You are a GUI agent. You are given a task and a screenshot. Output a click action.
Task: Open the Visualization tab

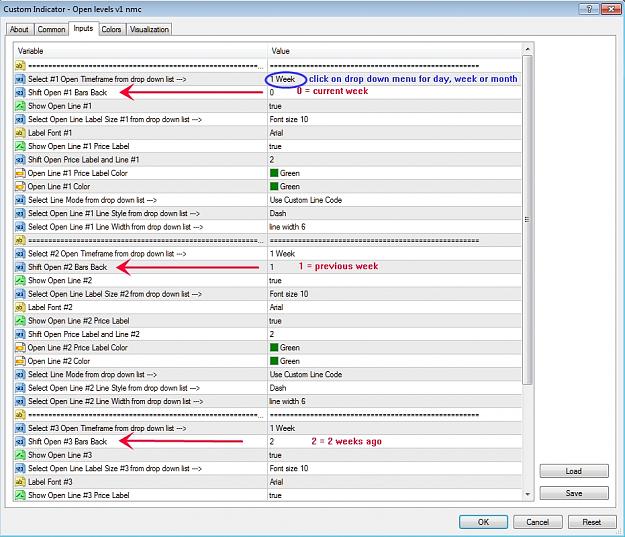pyautogui.click(x=149, y=30)
